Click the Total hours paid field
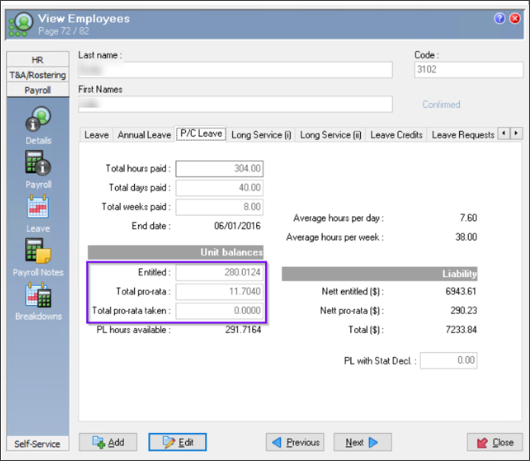Viewport: 530px width, 461px height. click(x=219, y=168)
